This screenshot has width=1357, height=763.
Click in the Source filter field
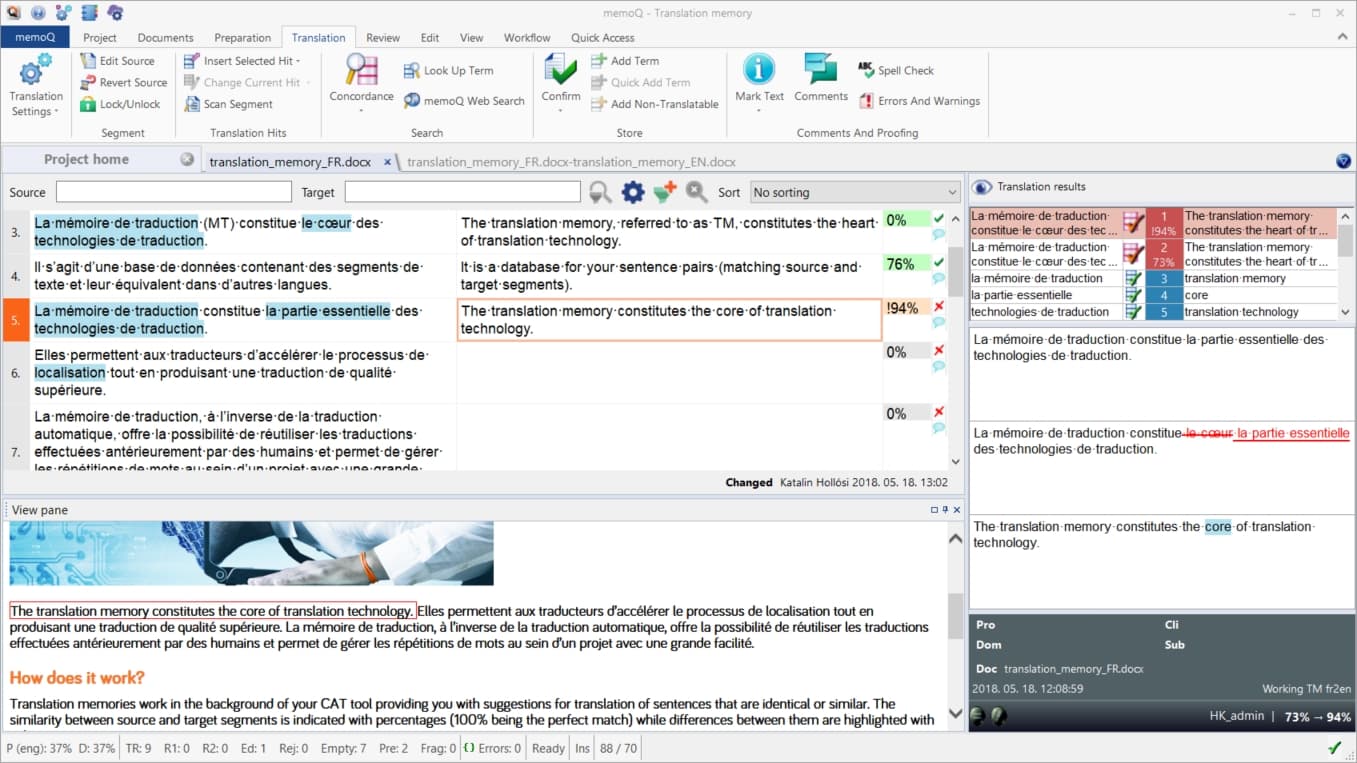tap(174, 192)
